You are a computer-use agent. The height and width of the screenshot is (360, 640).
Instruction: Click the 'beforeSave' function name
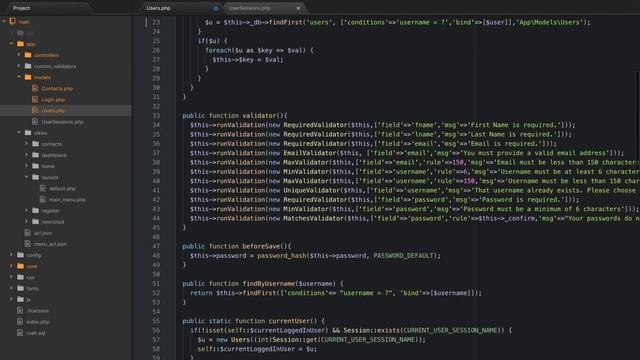click(x=261, y=246)
